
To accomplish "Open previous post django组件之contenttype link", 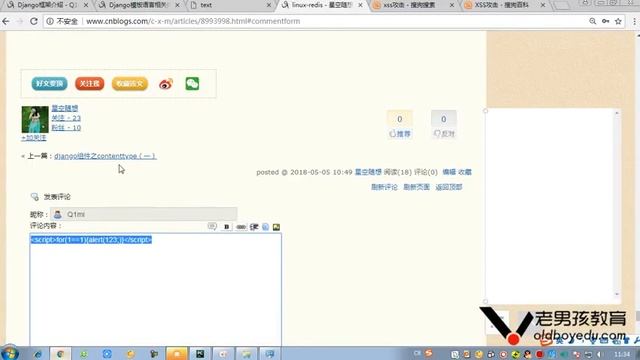I will (105, 156).
